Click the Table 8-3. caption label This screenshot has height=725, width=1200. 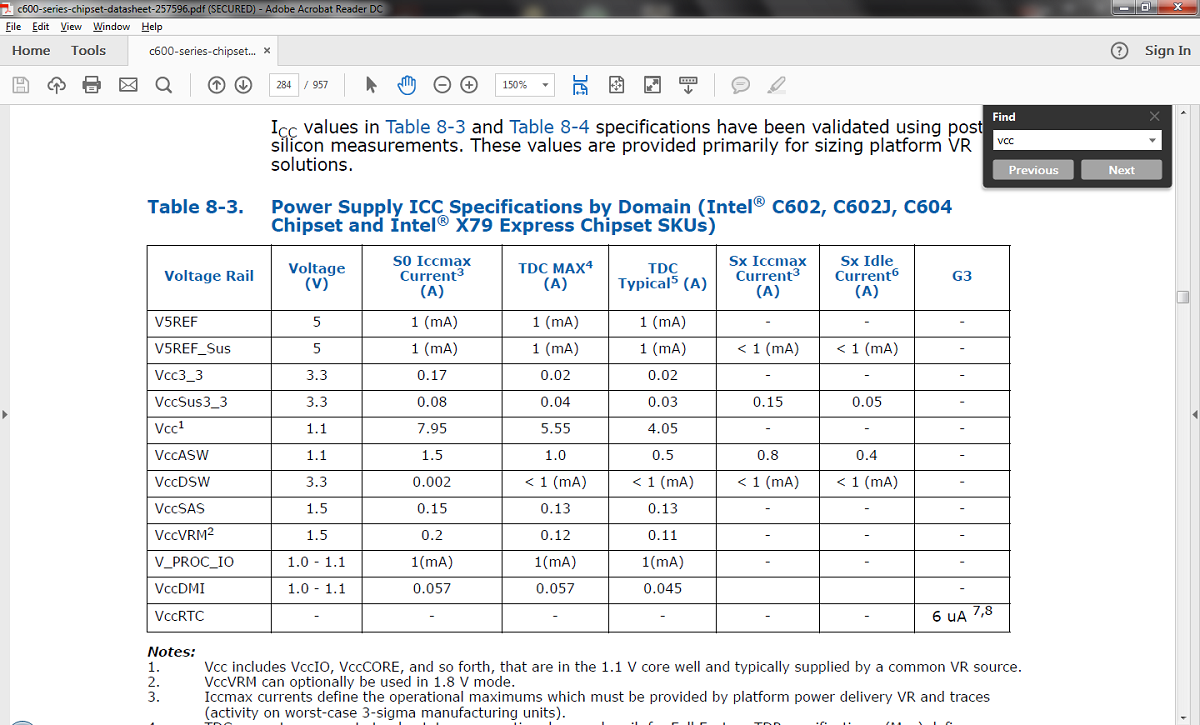pos(195,207)
